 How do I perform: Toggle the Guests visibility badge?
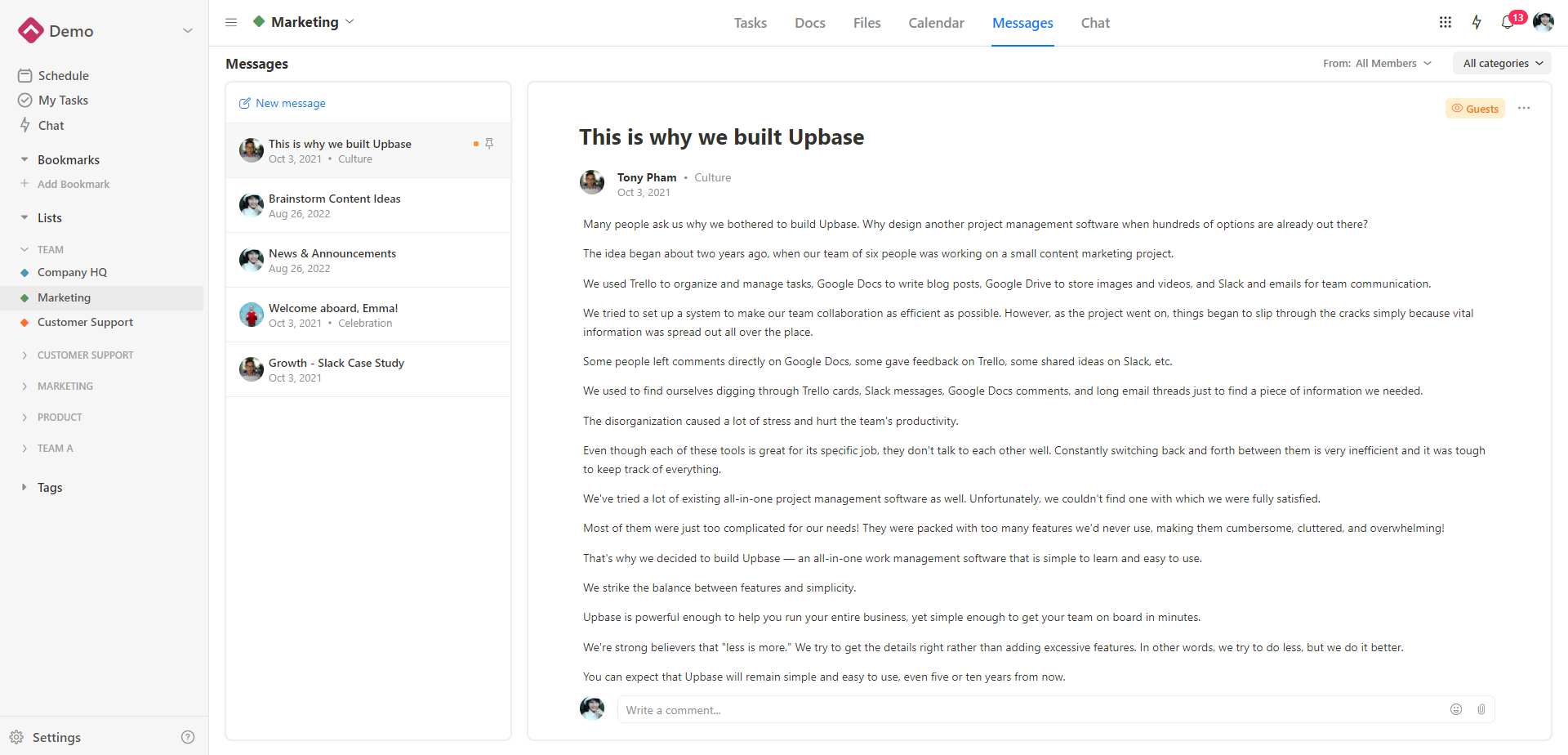point(1475,109)
